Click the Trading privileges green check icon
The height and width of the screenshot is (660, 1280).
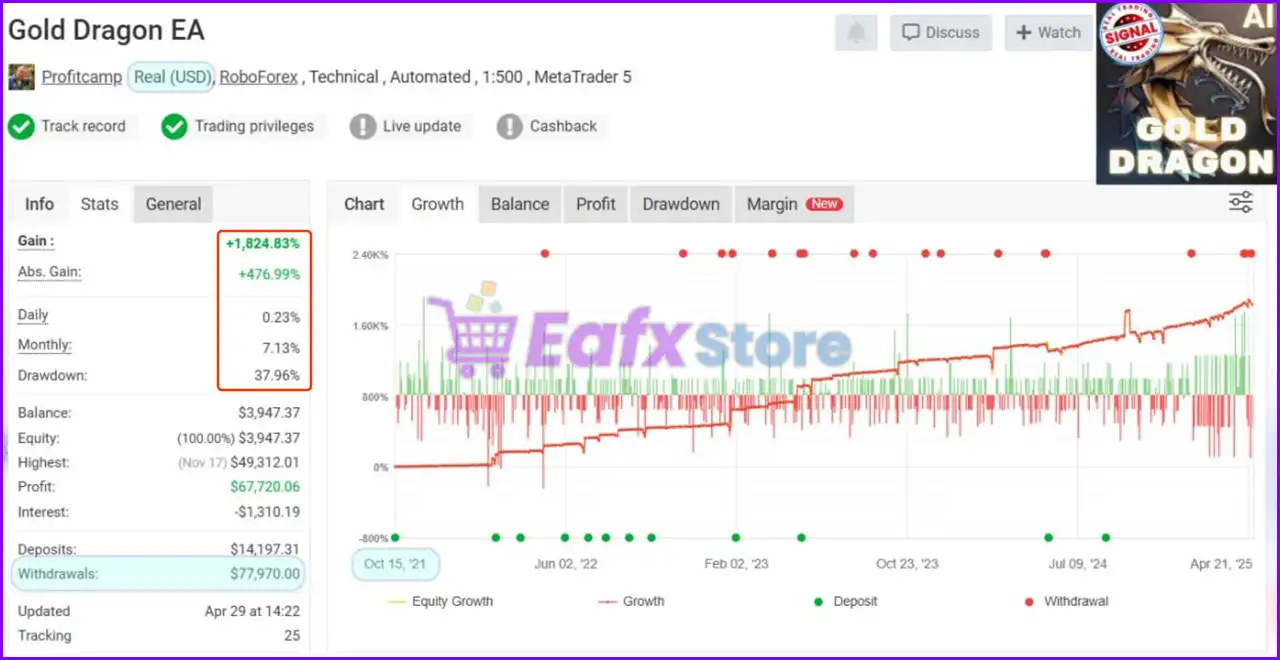click(x=175, y=127)
